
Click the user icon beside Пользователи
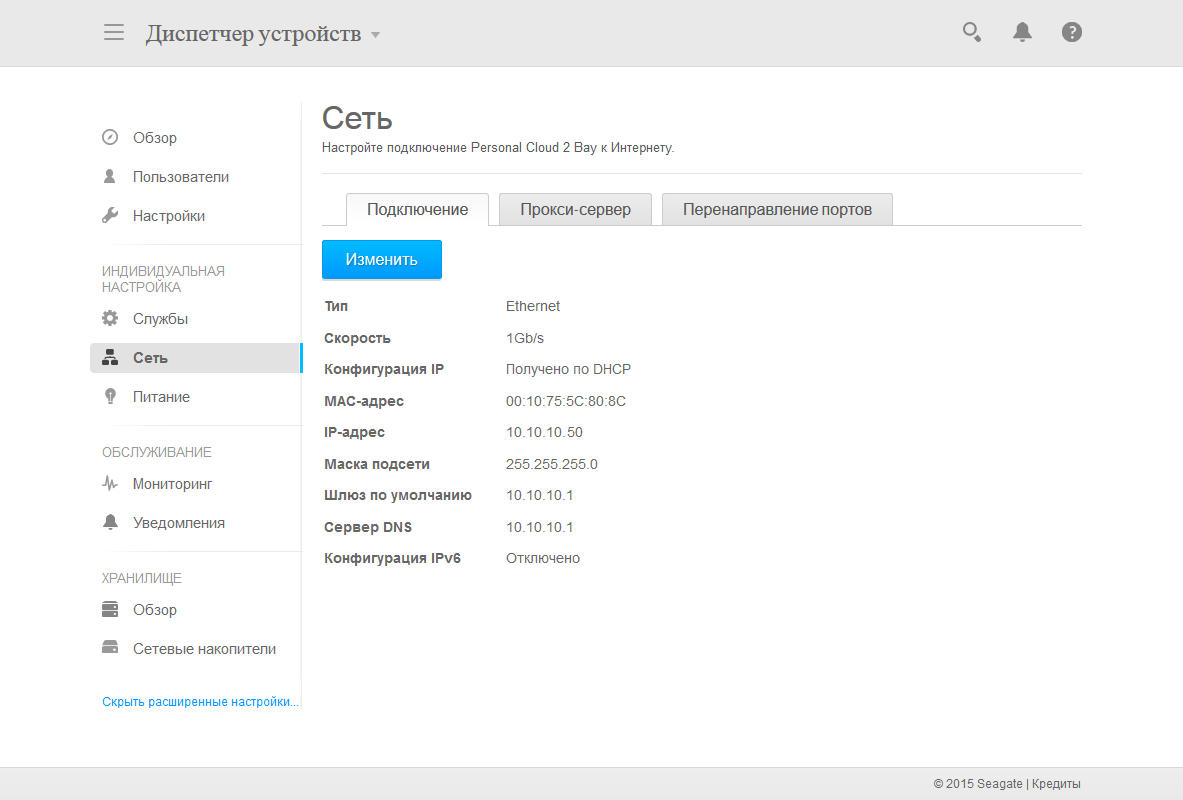click(x=110, y=177)
